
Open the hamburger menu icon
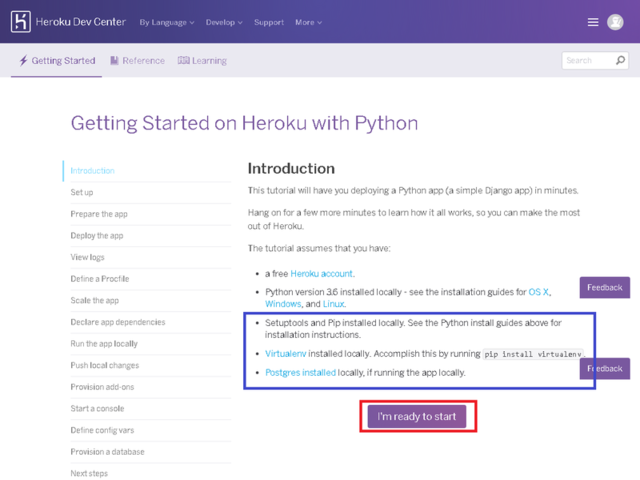pos(593,22)
